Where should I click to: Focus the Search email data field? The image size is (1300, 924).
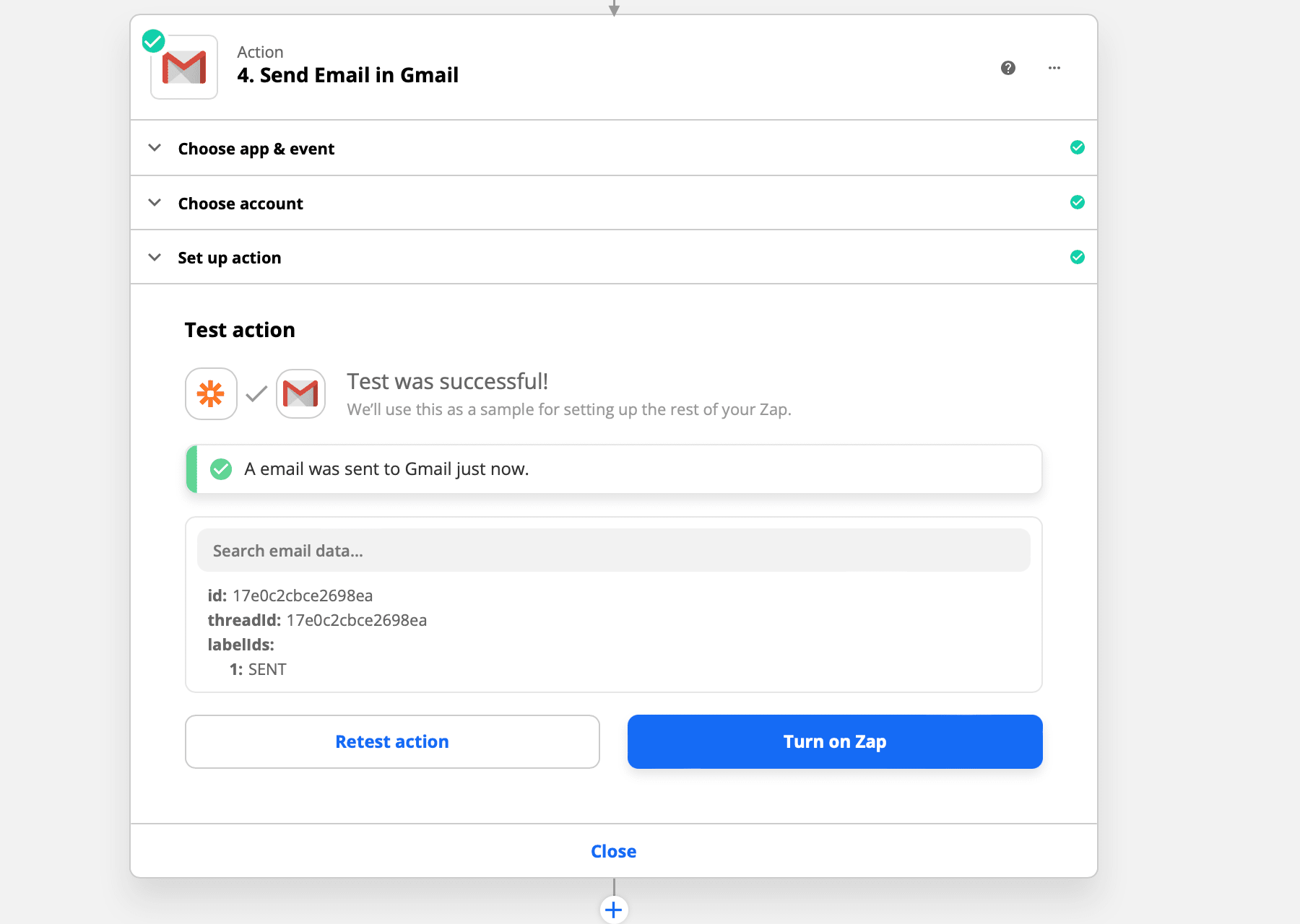coord(614,550)
